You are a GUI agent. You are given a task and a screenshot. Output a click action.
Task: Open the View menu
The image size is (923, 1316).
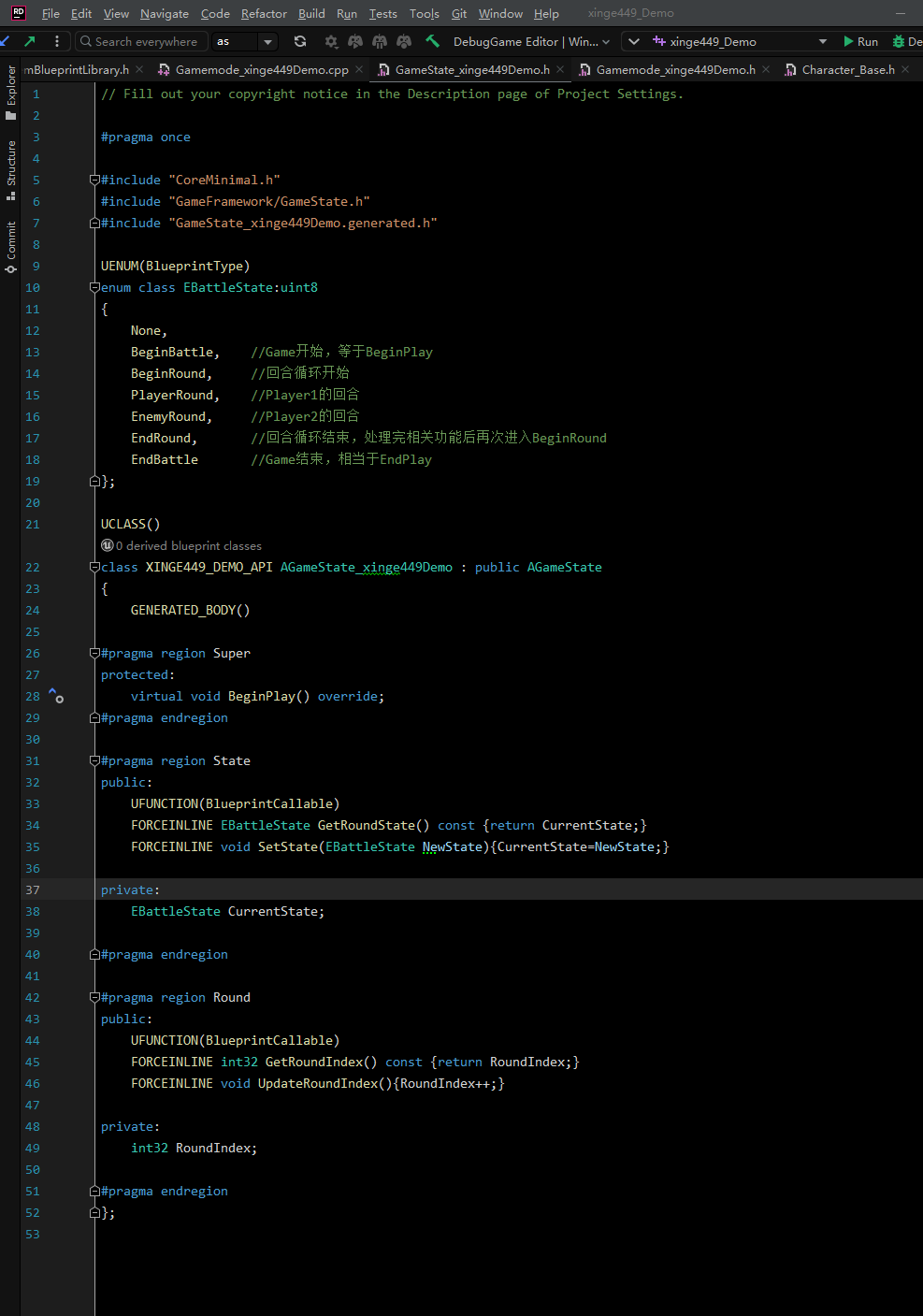pyautogui.click(x=116, y=13)
